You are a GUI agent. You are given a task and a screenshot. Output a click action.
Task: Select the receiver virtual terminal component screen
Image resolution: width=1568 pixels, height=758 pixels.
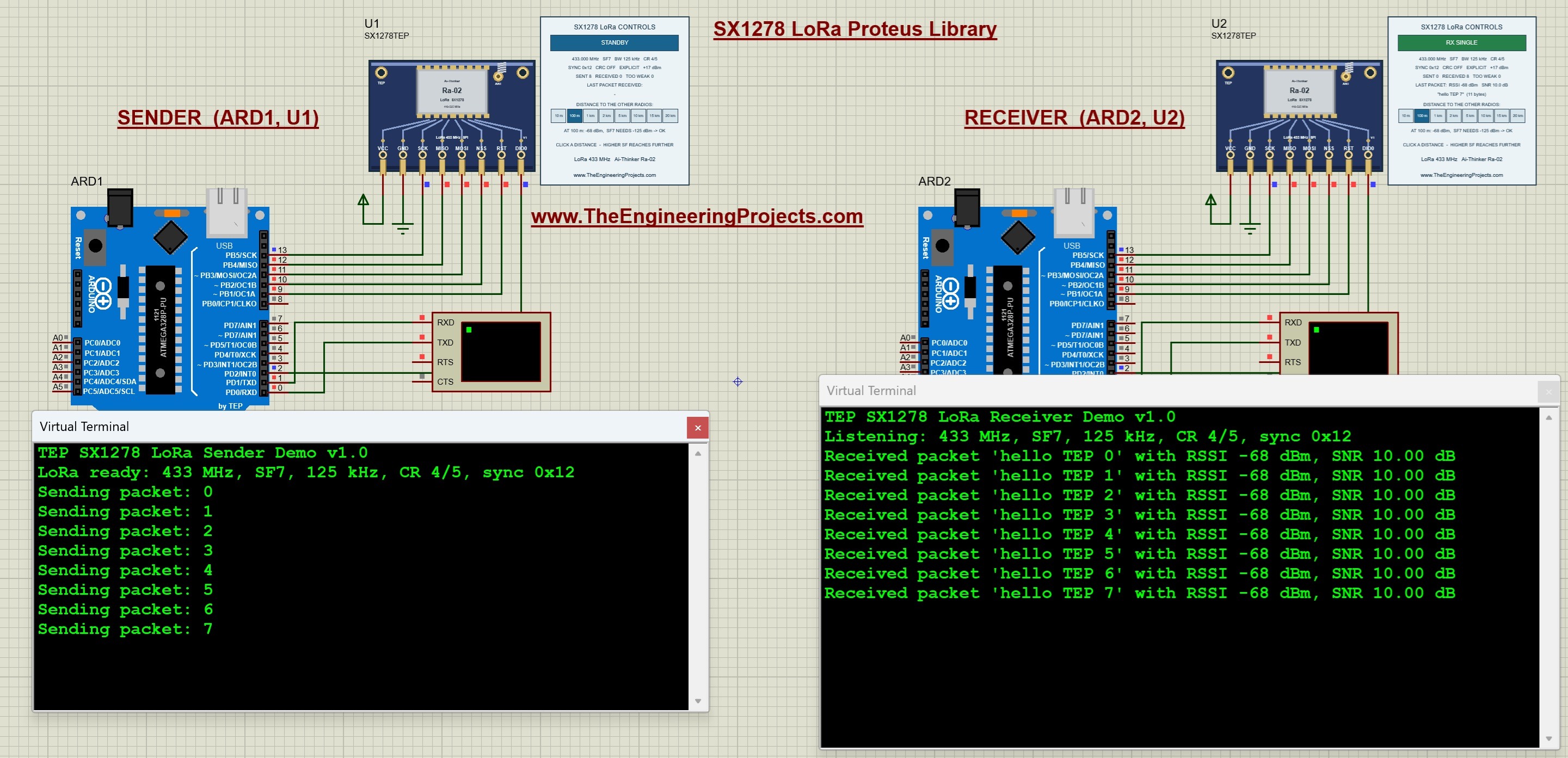click(1348, 349)
